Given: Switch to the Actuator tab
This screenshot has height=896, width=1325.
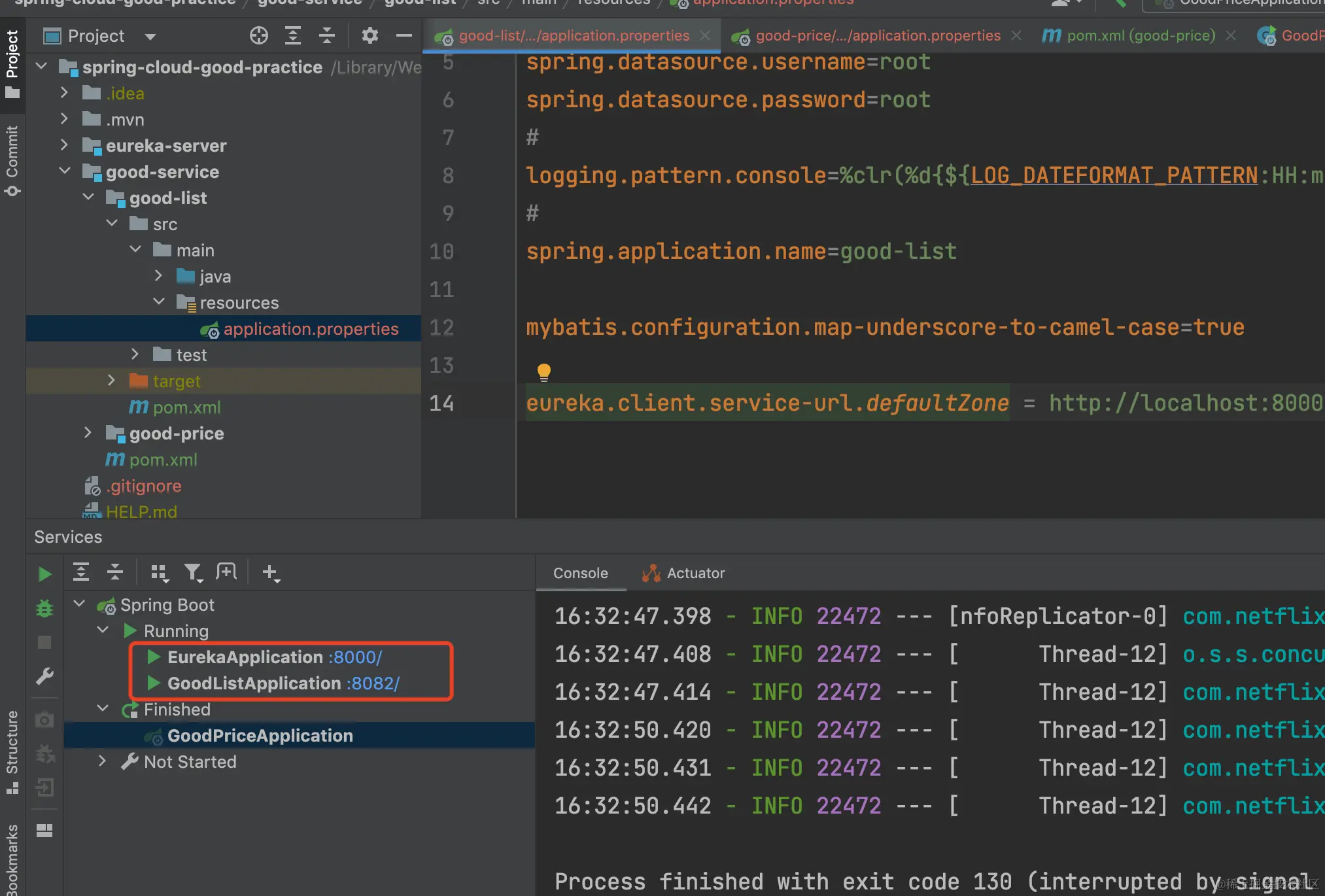Looking at the screenshot, I should pyautogui.click(x=684, y=573).
